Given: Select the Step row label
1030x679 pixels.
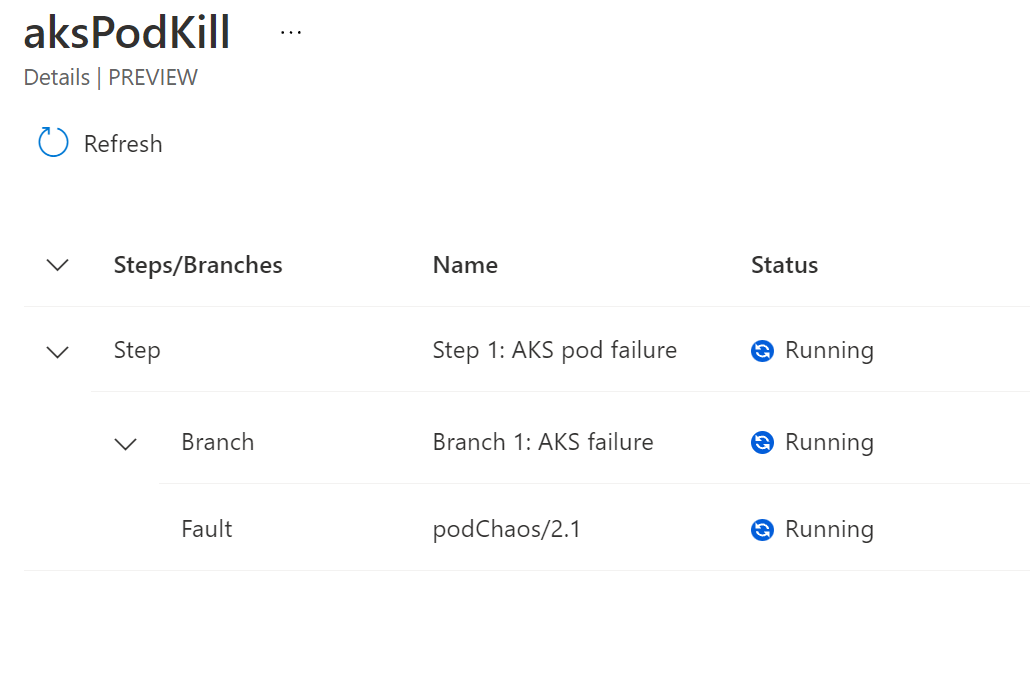Looking at the screenshot, I should pos(137,351).
